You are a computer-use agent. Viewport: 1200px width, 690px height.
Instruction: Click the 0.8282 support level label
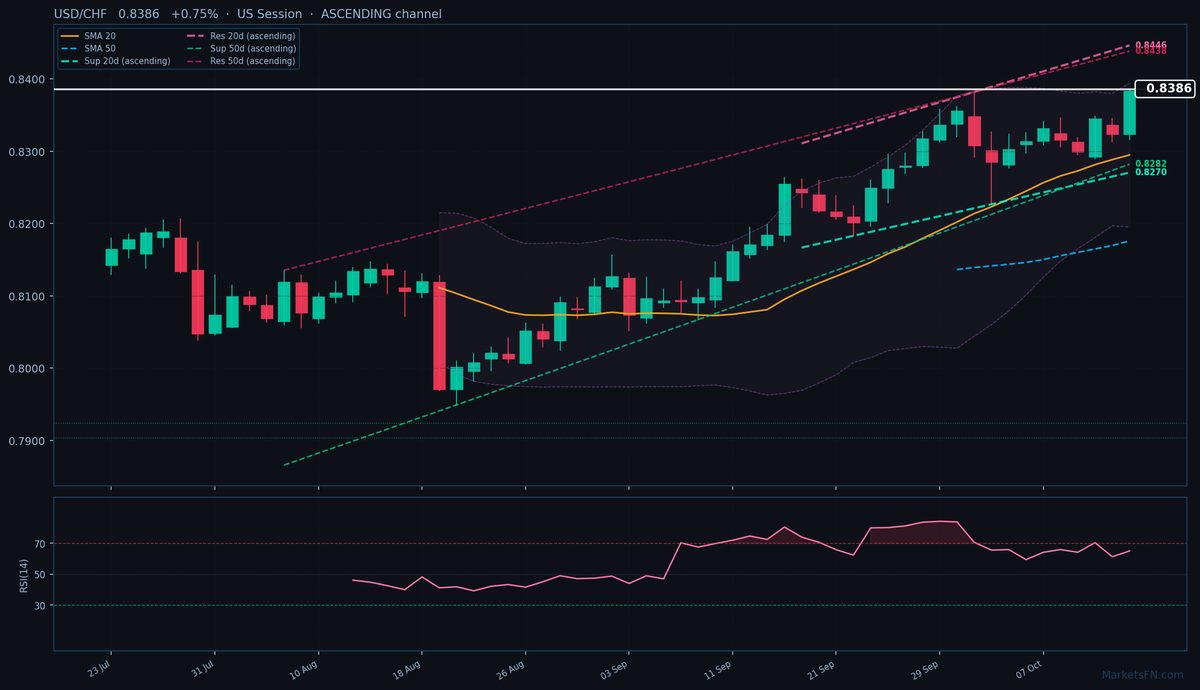click(x=1151, y=164)
